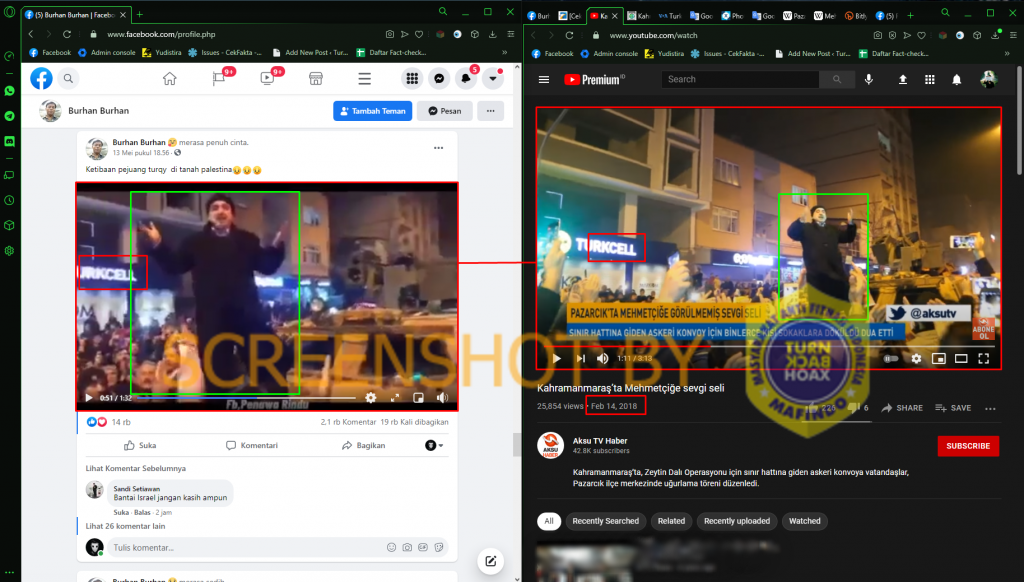The width and height of the screenshot is (1024, 582).
Task: Open Facebook notifications bell with badge
Action: pyautogui.click(x=466, y=79)
